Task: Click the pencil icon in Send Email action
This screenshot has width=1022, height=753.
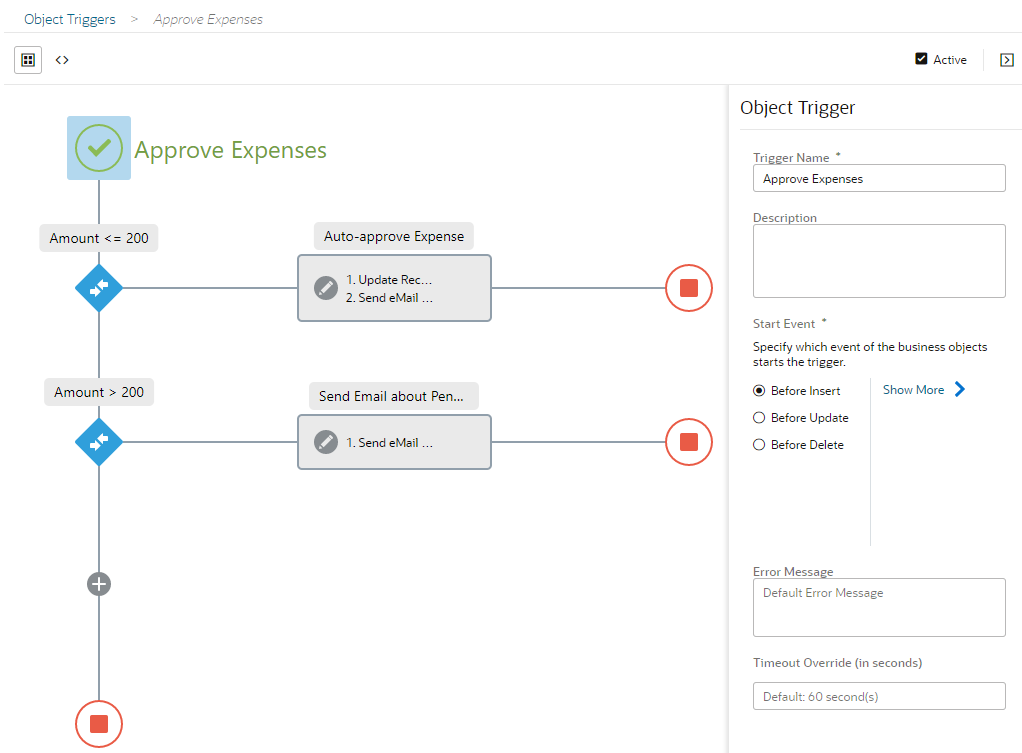Action: [326, 442]
